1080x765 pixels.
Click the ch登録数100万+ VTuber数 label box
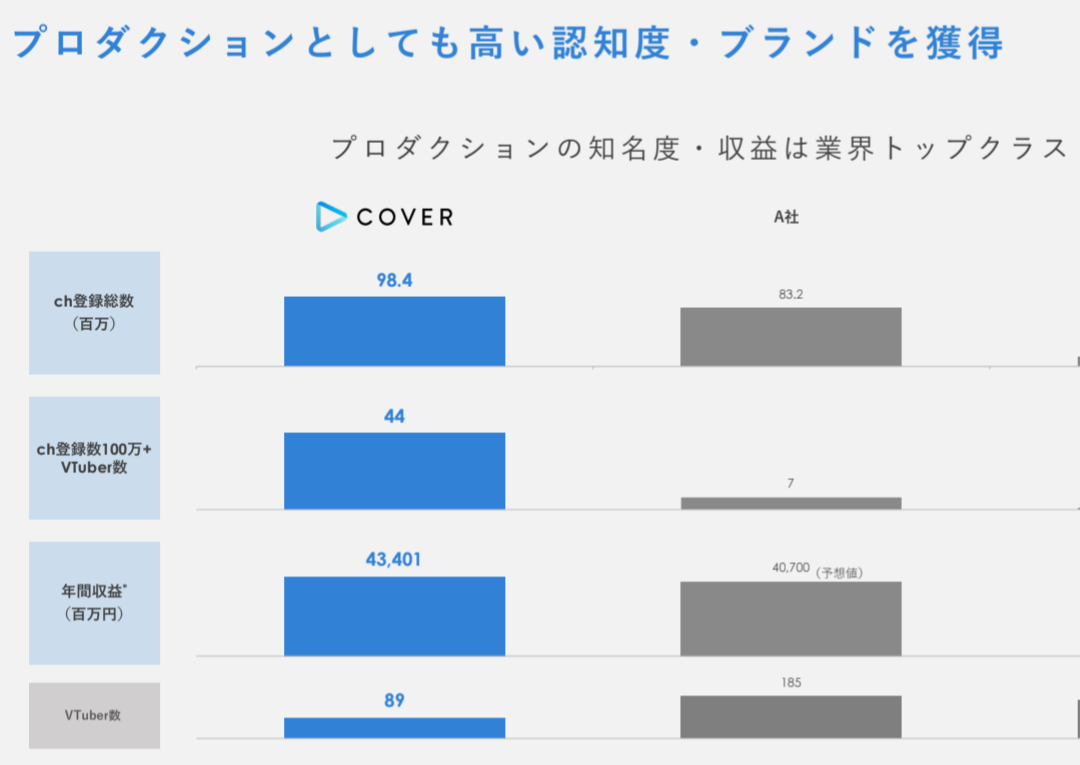(x=94, y=458)
